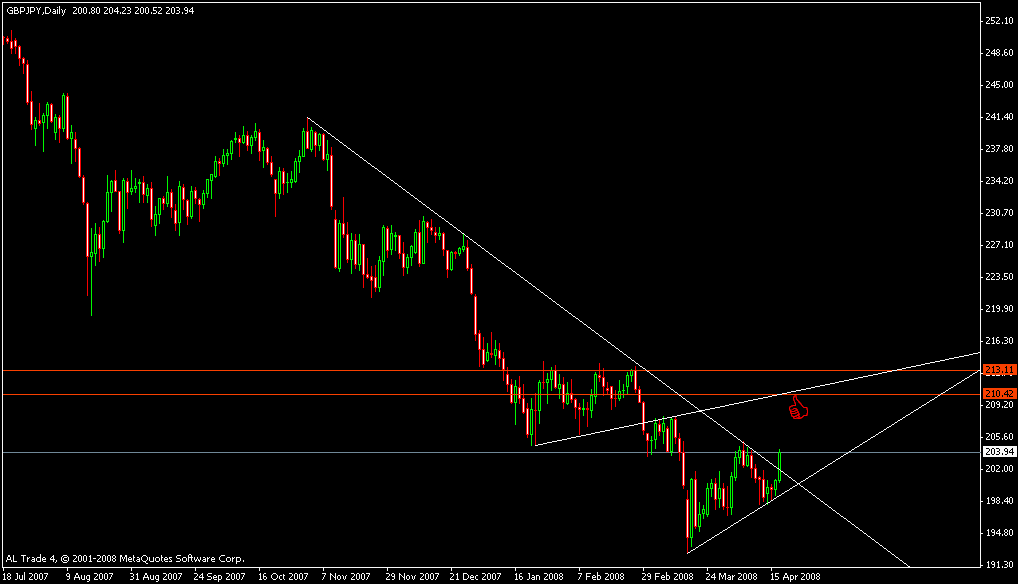1018x584 pixels.
Task: Click the 205.60 price scale value
Action: (999, 437)
